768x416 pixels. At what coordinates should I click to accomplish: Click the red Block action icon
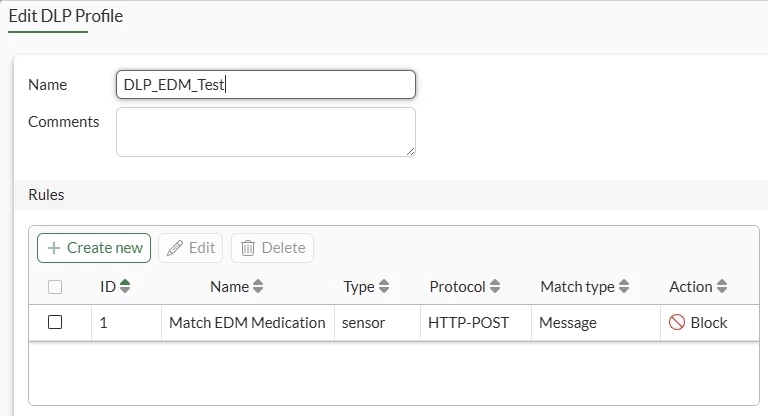tap(676, 322)
